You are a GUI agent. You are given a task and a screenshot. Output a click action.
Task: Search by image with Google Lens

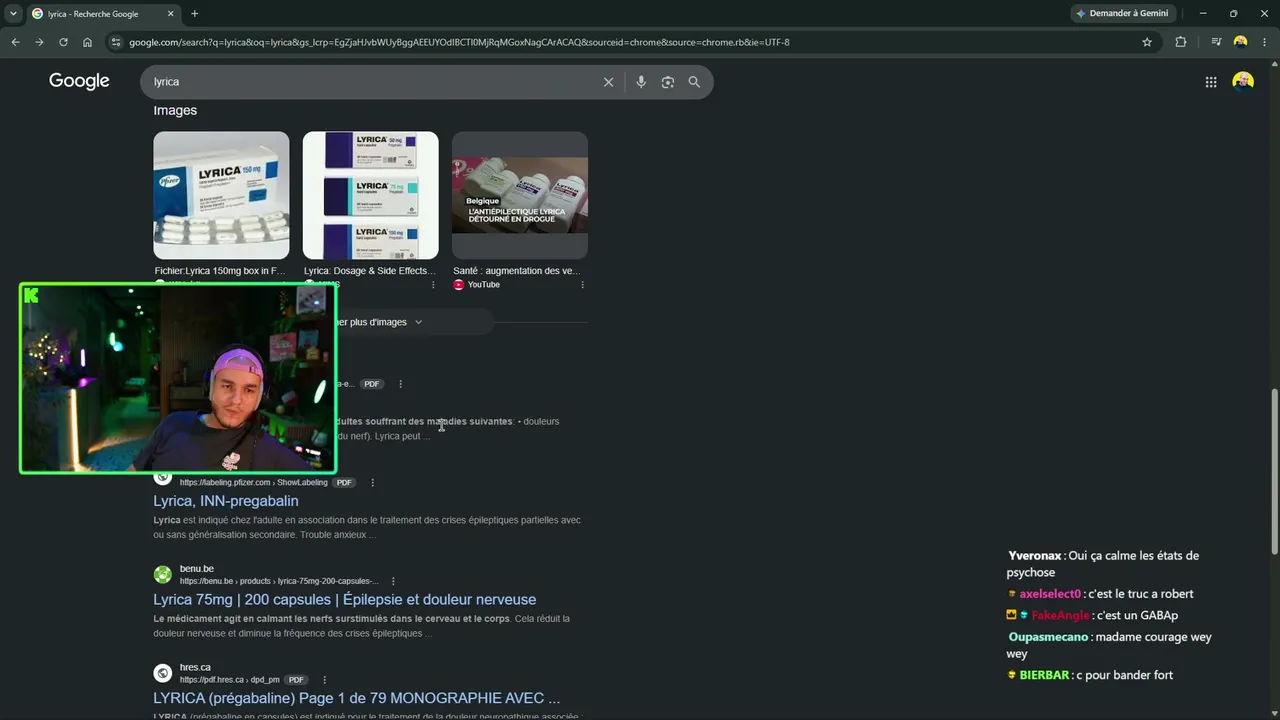pos(668,82)
